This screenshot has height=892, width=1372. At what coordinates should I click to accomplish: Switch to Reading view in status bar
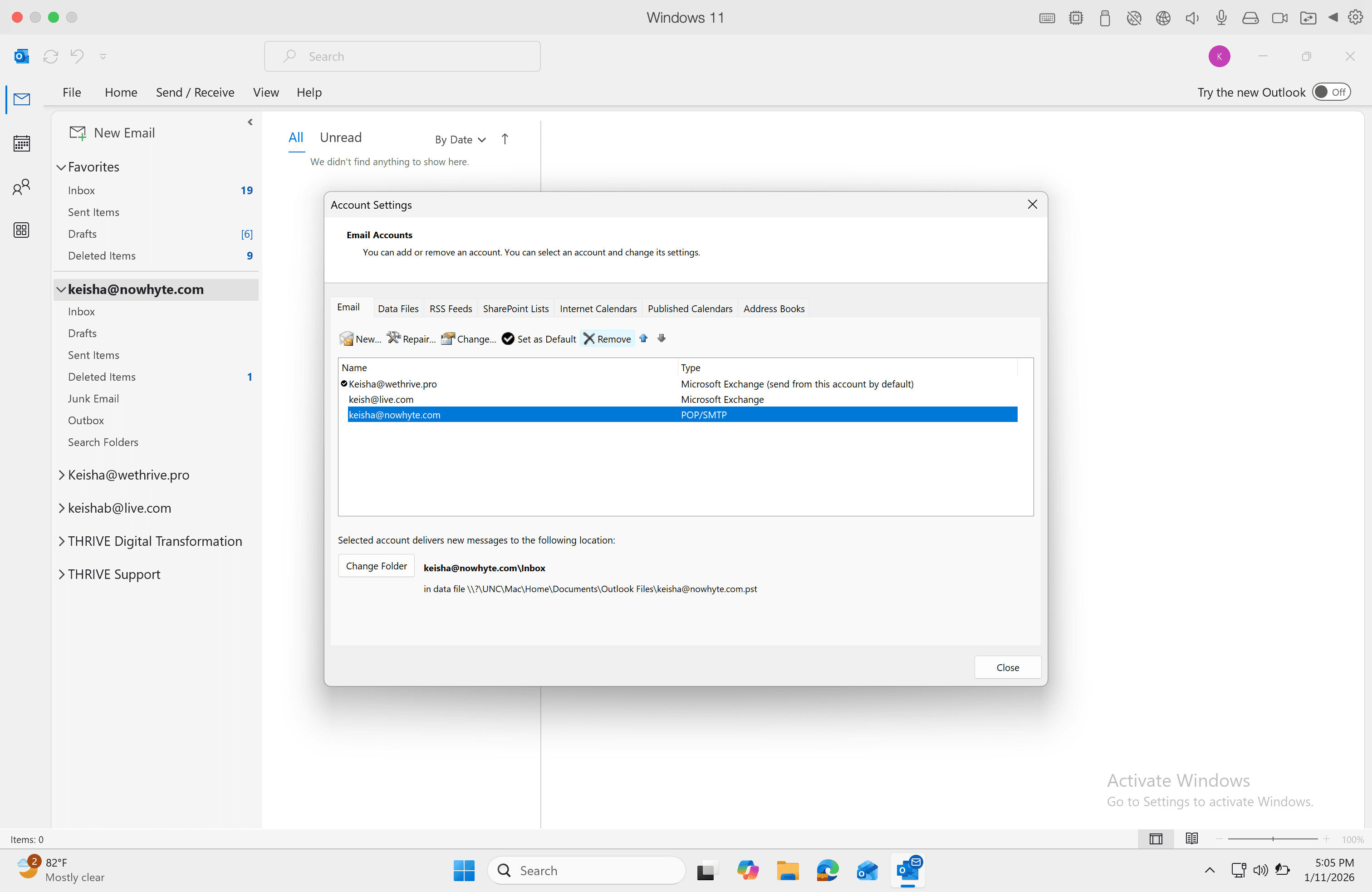(1191, 839)
